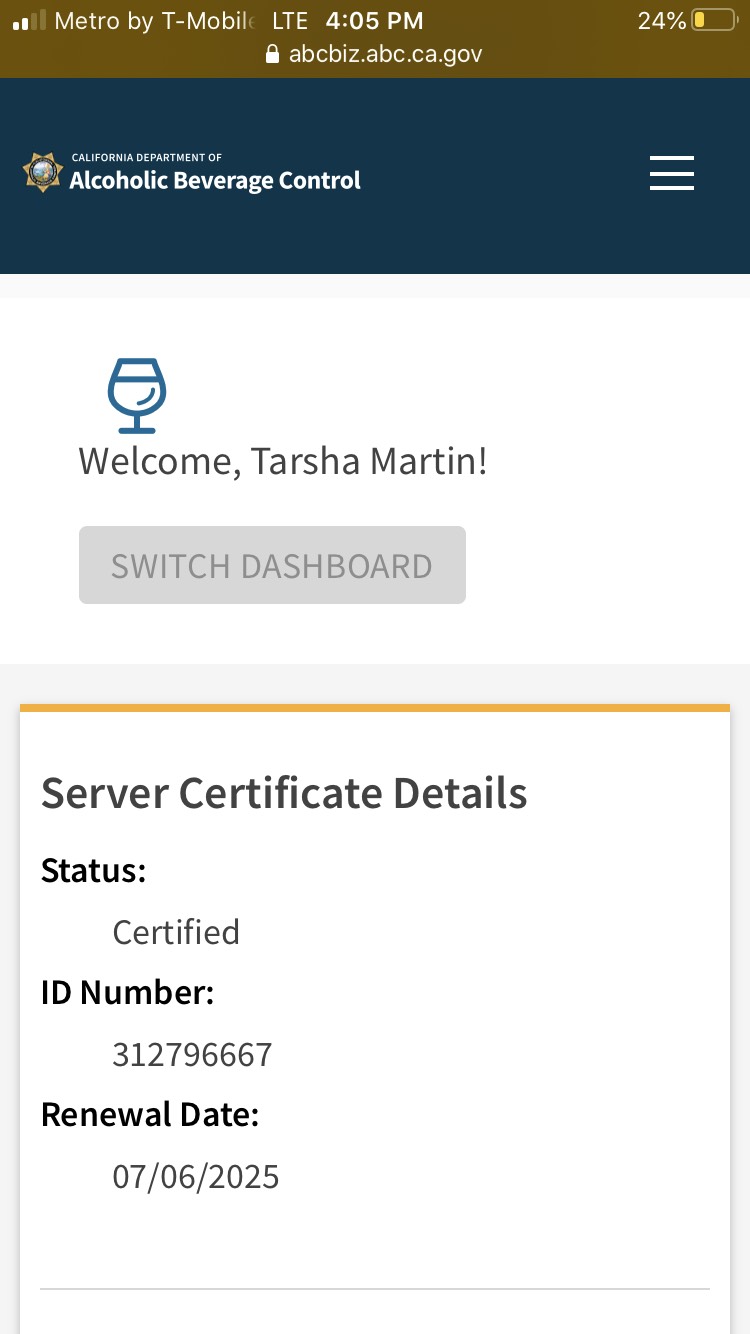Tap the wine glass dashboard icon
The width and height of the screenshot is (750, 1334).
pos(137,395)
